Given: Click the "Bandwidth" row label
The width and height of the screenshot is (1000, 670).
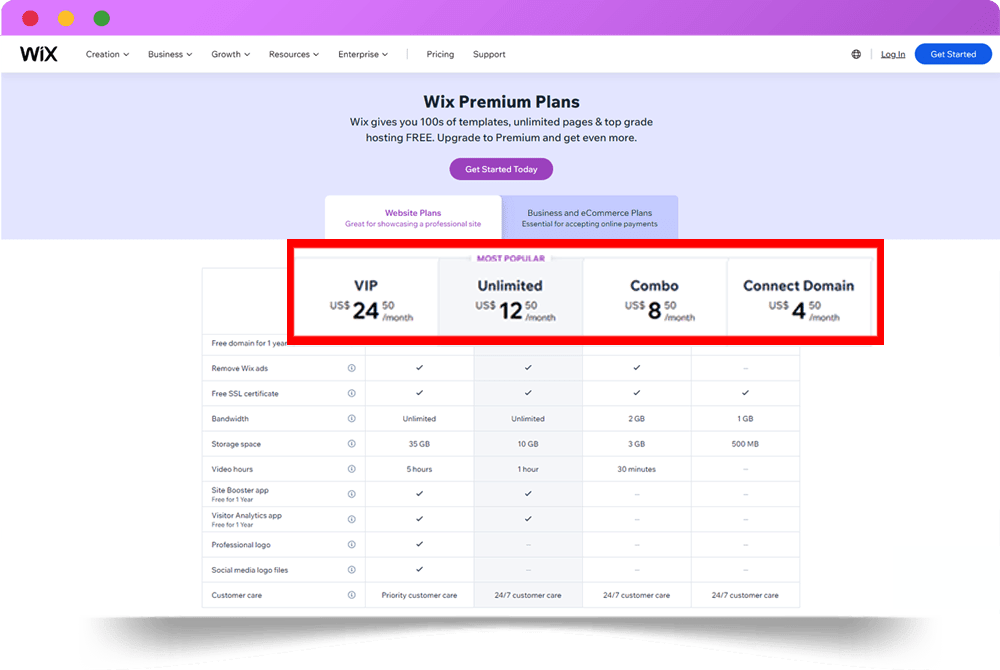Looking at the screenshot, I should click(230, 419).
